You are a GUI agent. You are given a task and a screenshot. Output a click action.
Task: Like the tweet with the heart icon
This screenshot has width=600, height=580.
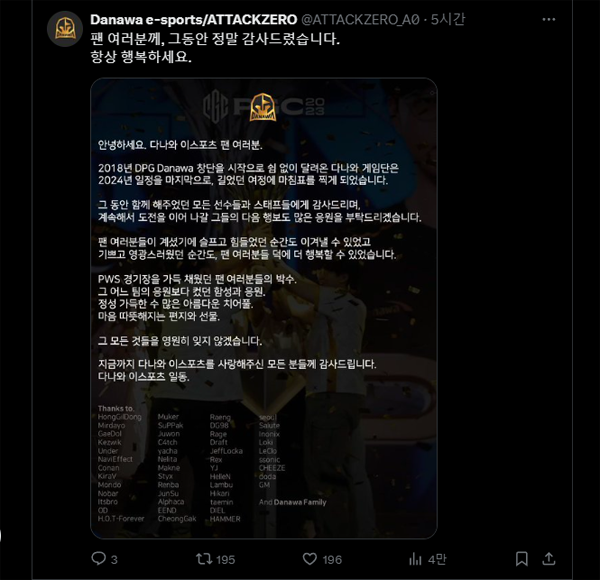[310, 559]
